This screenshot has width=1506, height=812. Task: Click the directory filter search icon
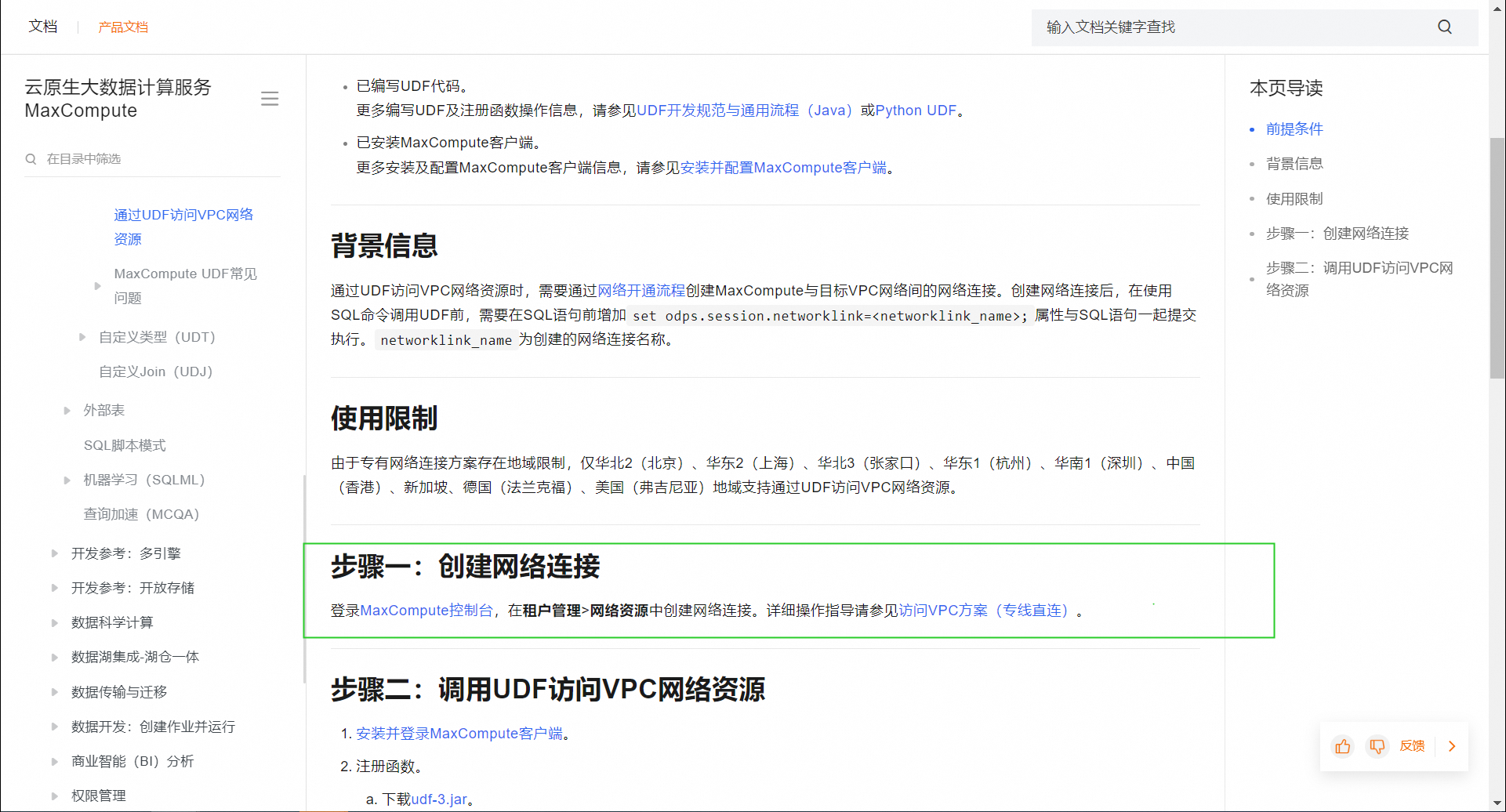coord(31,159)
